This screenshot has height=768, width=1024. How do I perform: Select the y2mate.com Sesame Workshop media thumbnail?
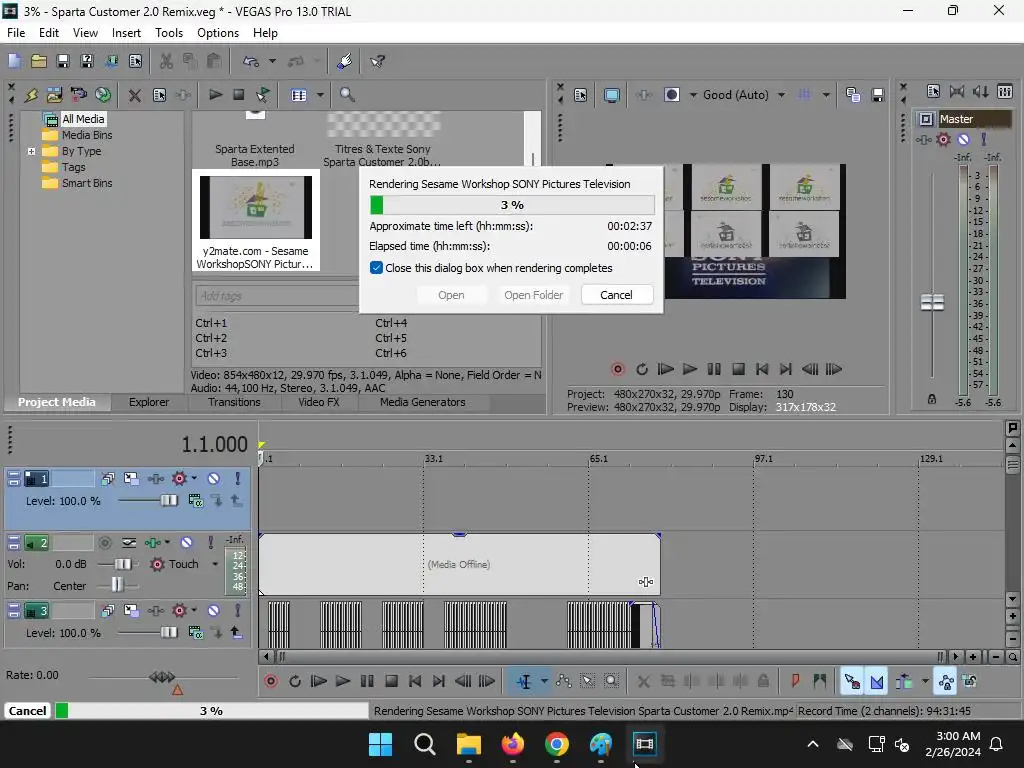tap(255, 221)
